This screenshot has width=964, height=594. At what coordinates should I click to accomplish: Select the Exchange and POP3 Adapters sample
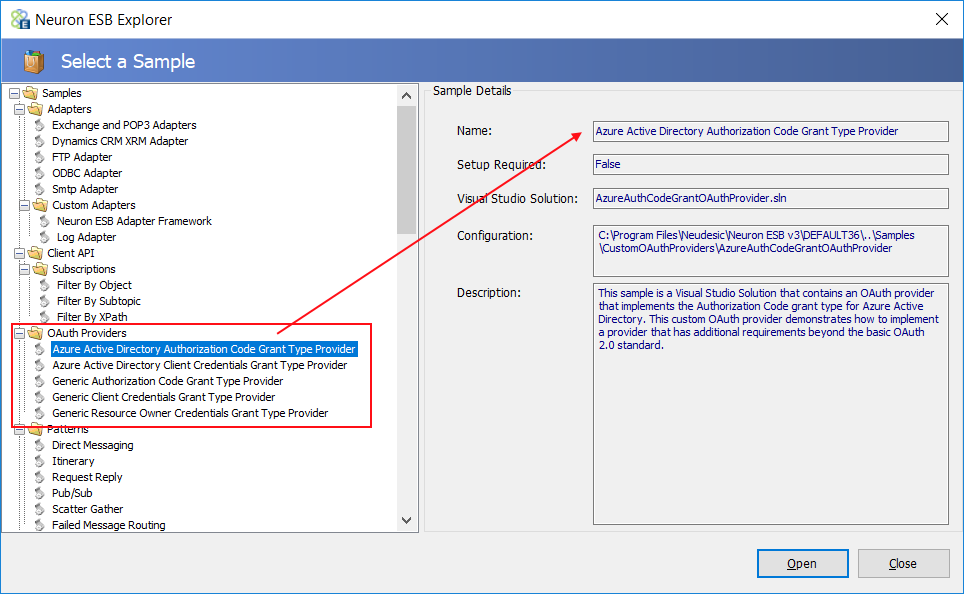[124, 125]
